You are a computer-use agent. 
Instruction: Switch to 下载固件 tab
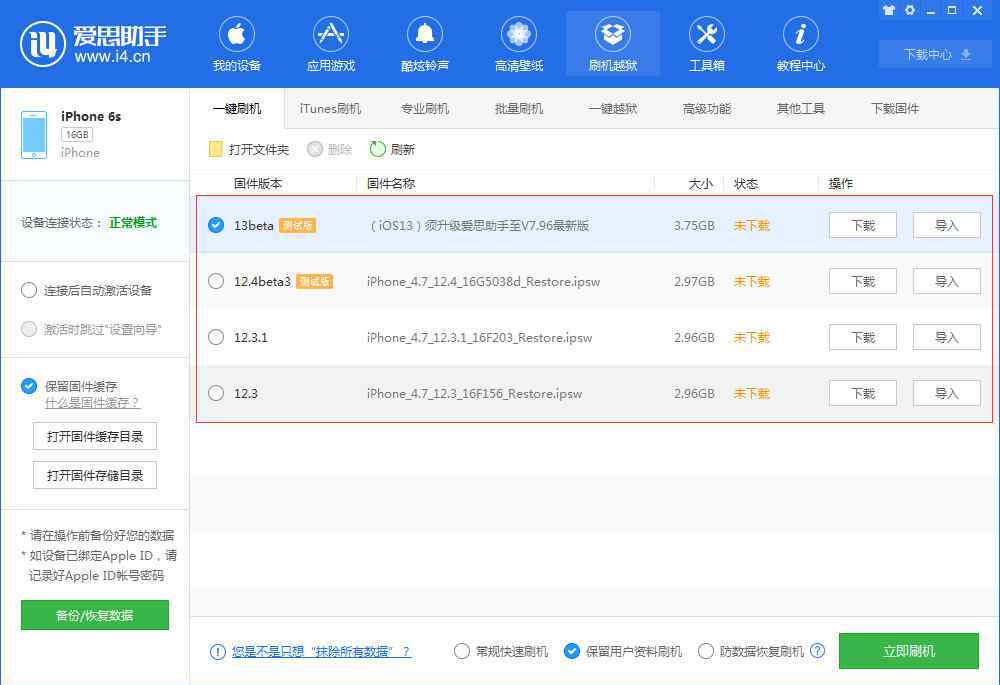(895, 108)
